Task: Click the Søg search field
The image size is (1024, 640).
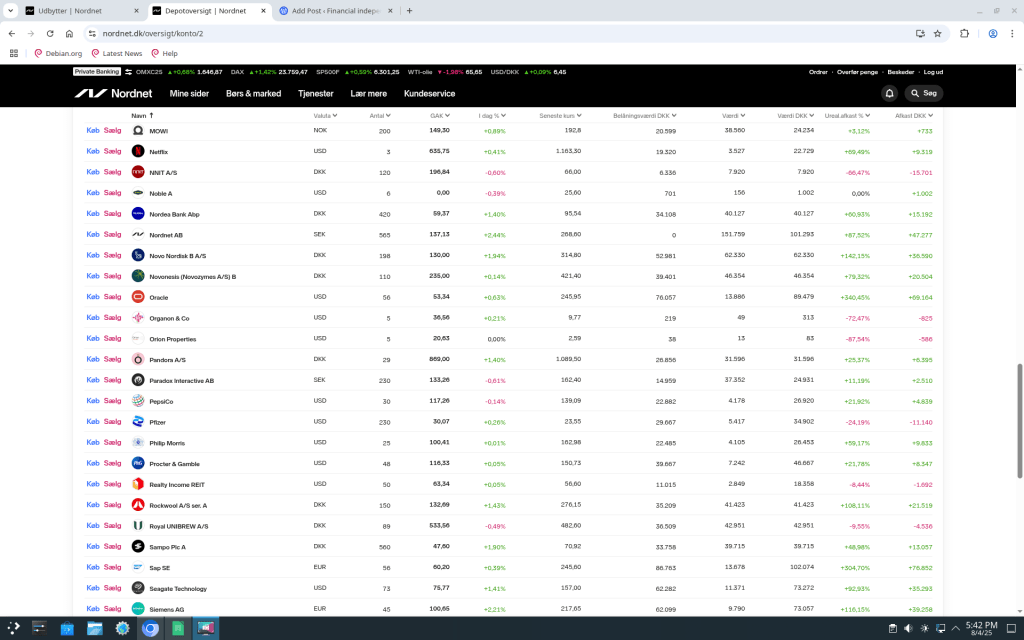Action: [x=924, y=93]
